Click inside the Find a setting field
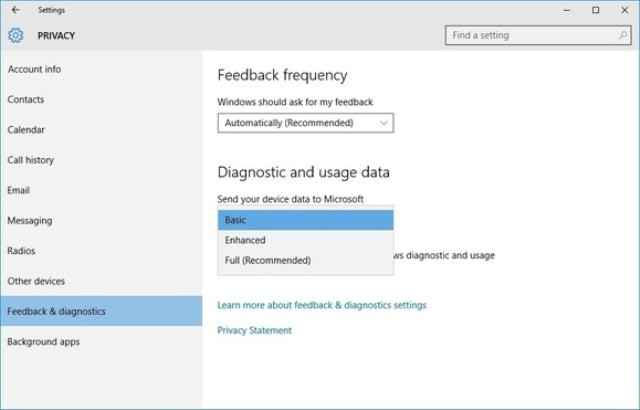The width and height of the screenshot is (640, 410). pyautogui.click(x=528, y=35)
